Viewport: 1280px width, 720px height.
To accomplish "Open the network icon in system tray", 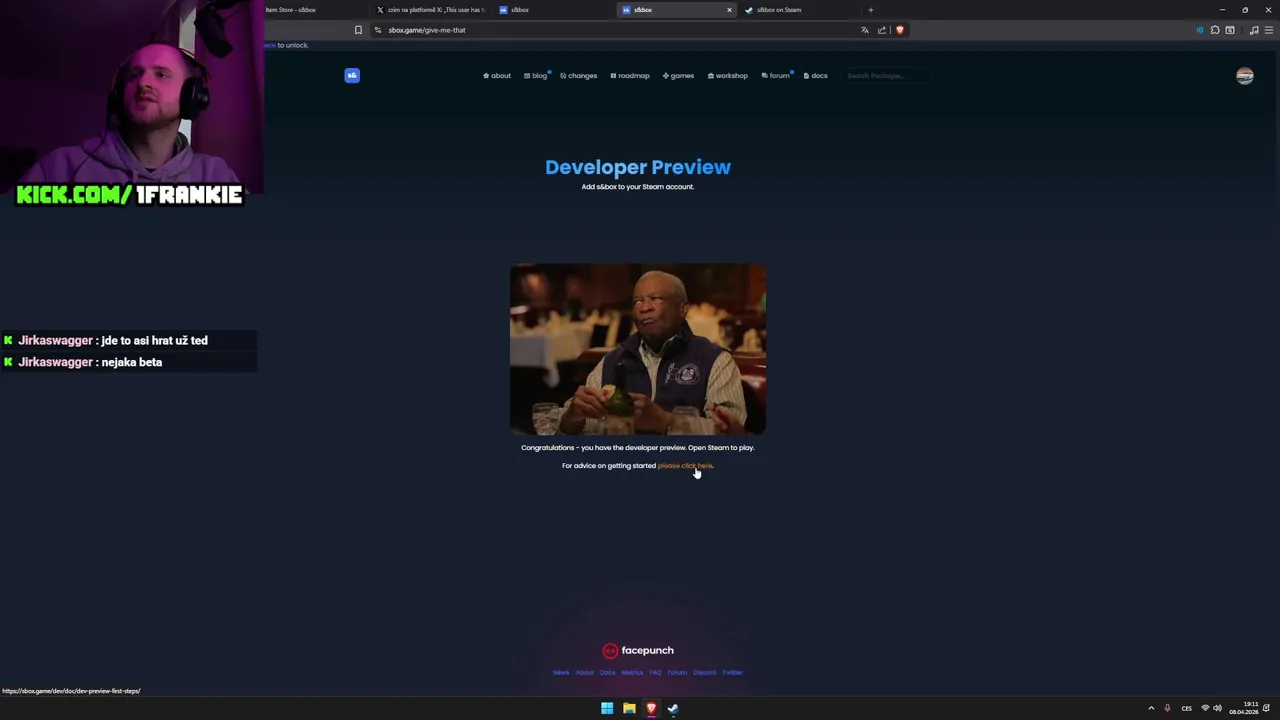I will (x=1205, y=708).
